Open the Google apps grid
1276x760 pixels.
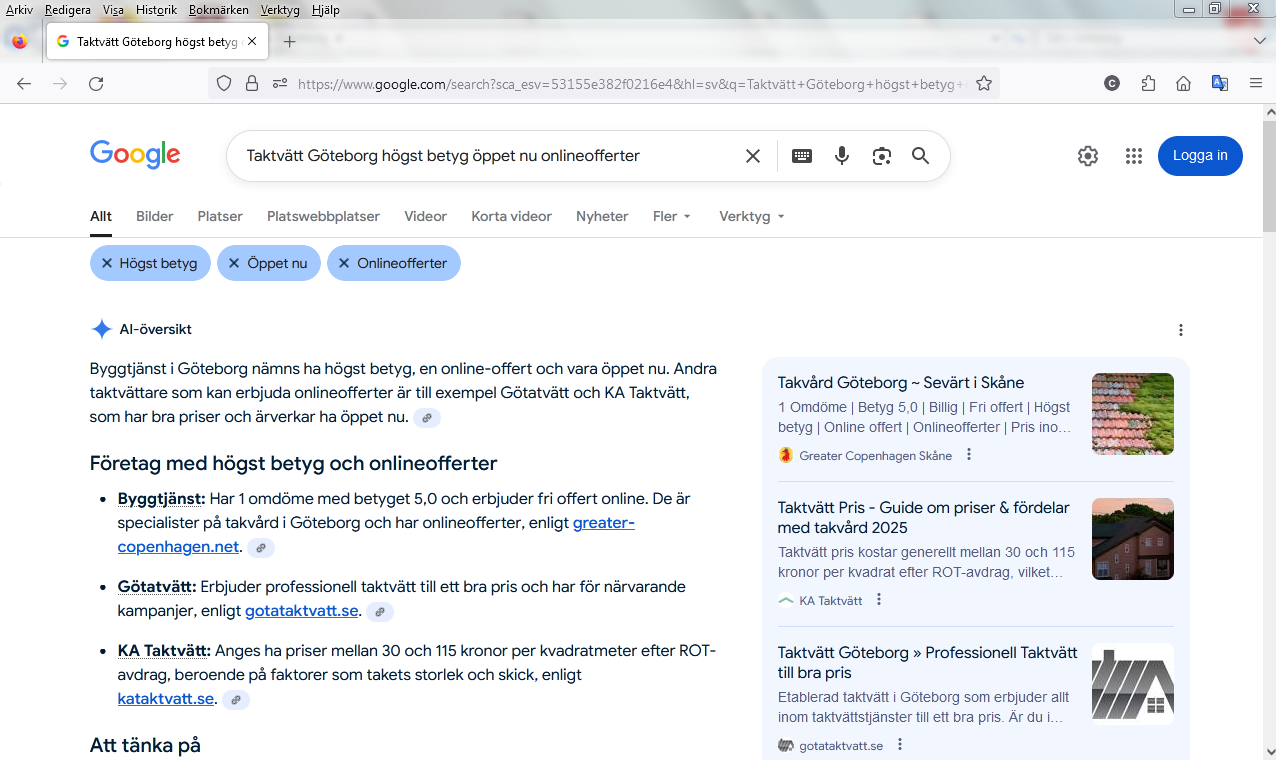point(1133,156)
